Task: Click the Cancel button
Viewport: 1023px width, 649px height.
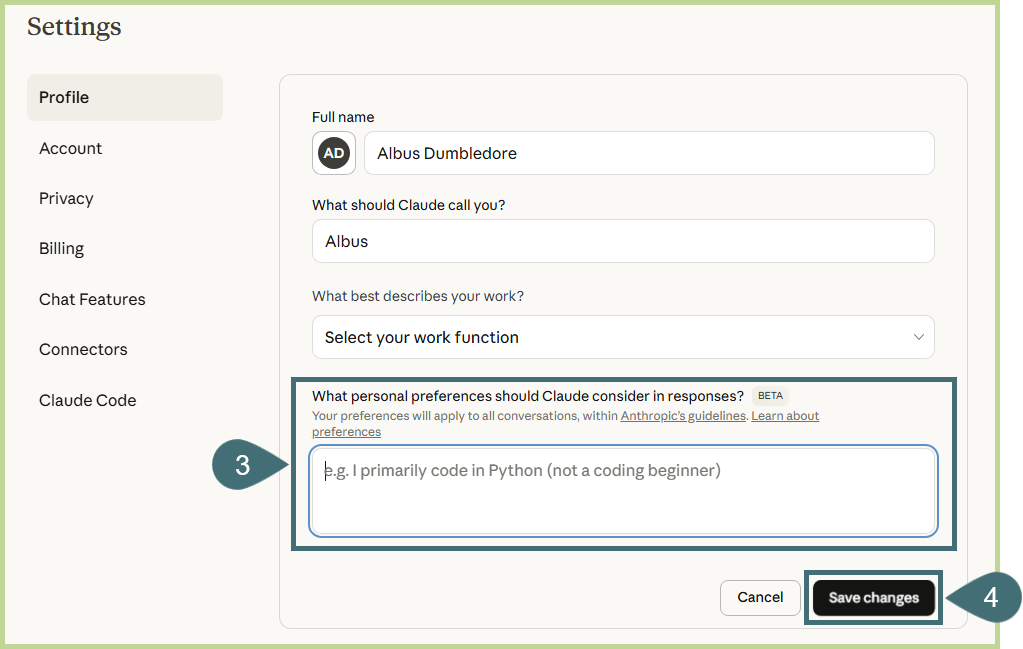Action: click(760, 597)
